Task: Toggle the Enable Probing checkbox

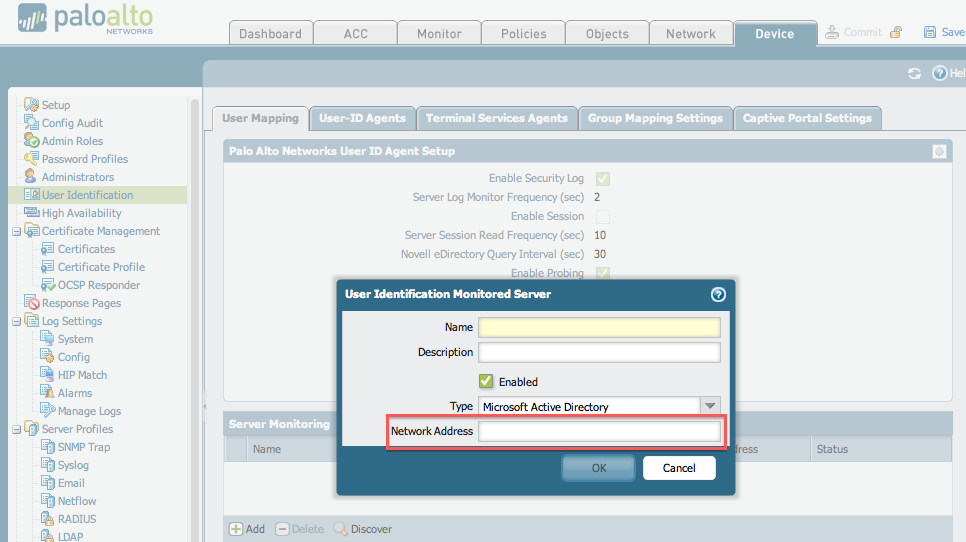Action: [603, 273]
